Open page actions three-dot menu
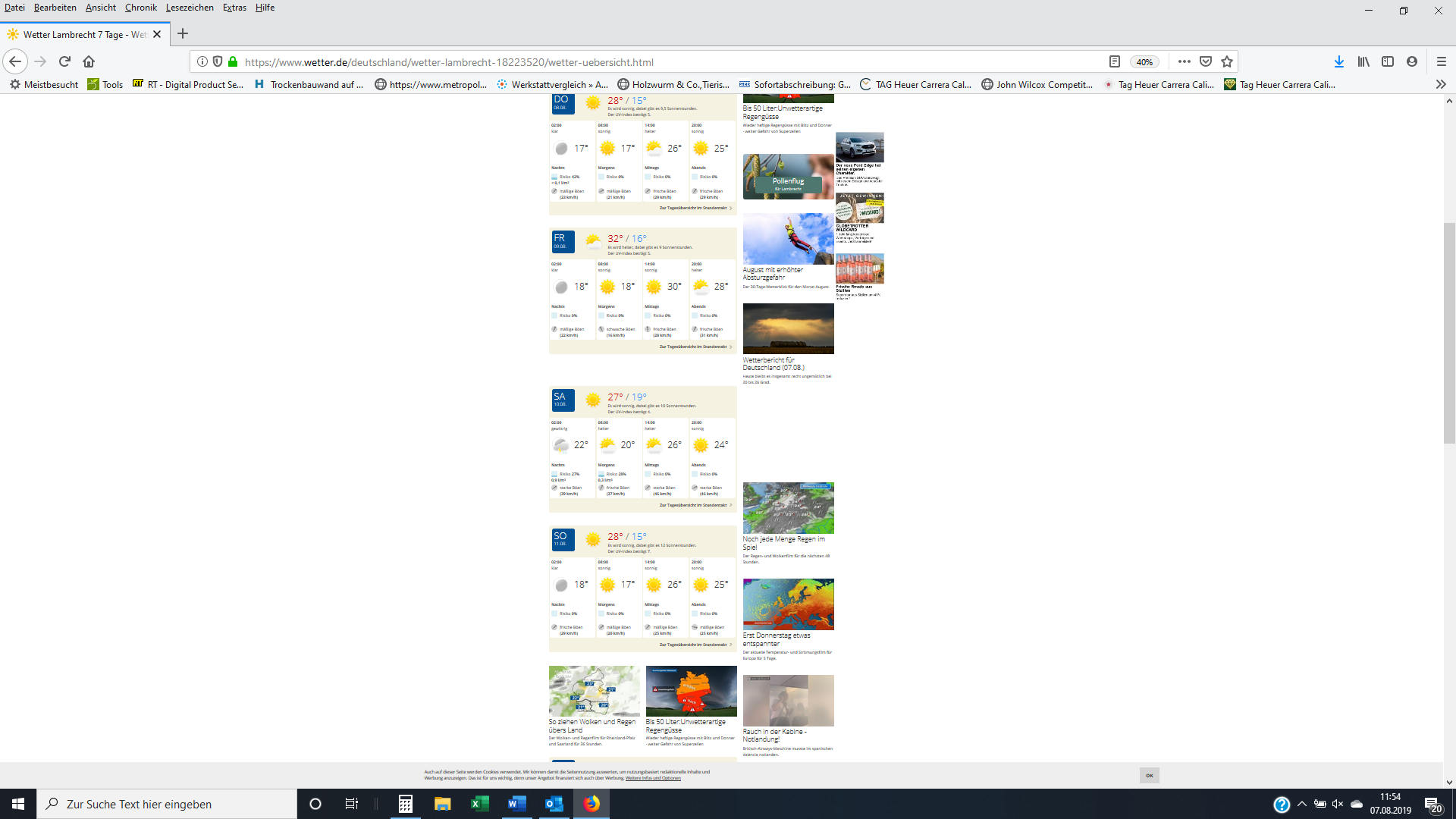Viewport: 1456px width, 819px height. click(x=1184, y=61)
